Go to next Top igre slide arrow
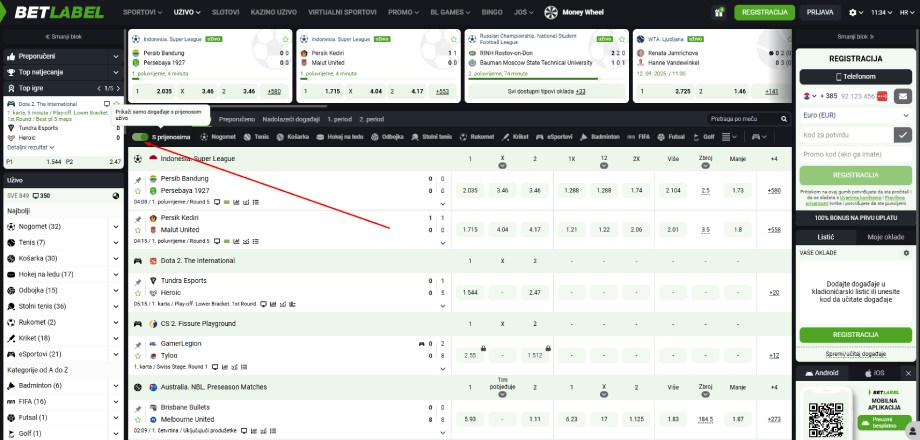The width and height of the screenshot is (920, 440). [x=118, y=88]
